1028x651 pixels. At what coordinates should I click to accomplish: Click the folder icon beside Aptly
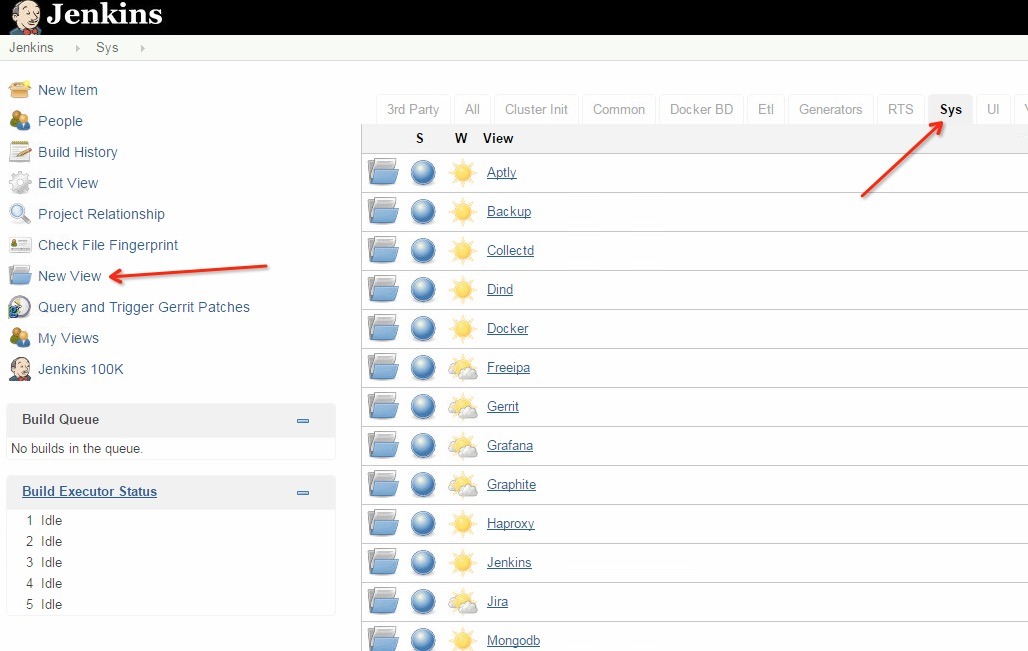(x=382, y=172)
